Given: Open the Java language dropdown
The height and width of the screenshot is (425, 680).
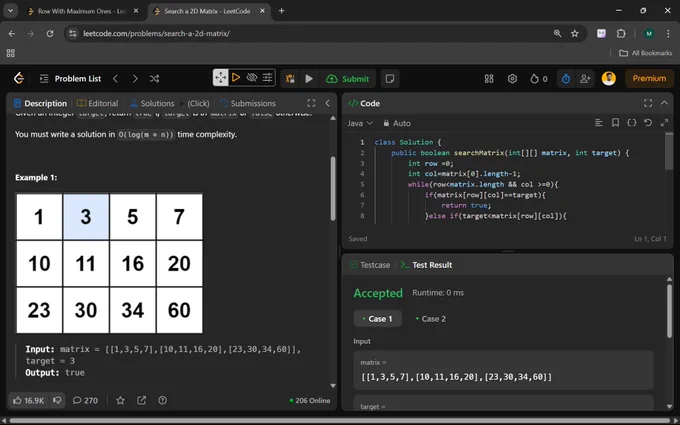Looking at the screenshot, I should point(360,123).
